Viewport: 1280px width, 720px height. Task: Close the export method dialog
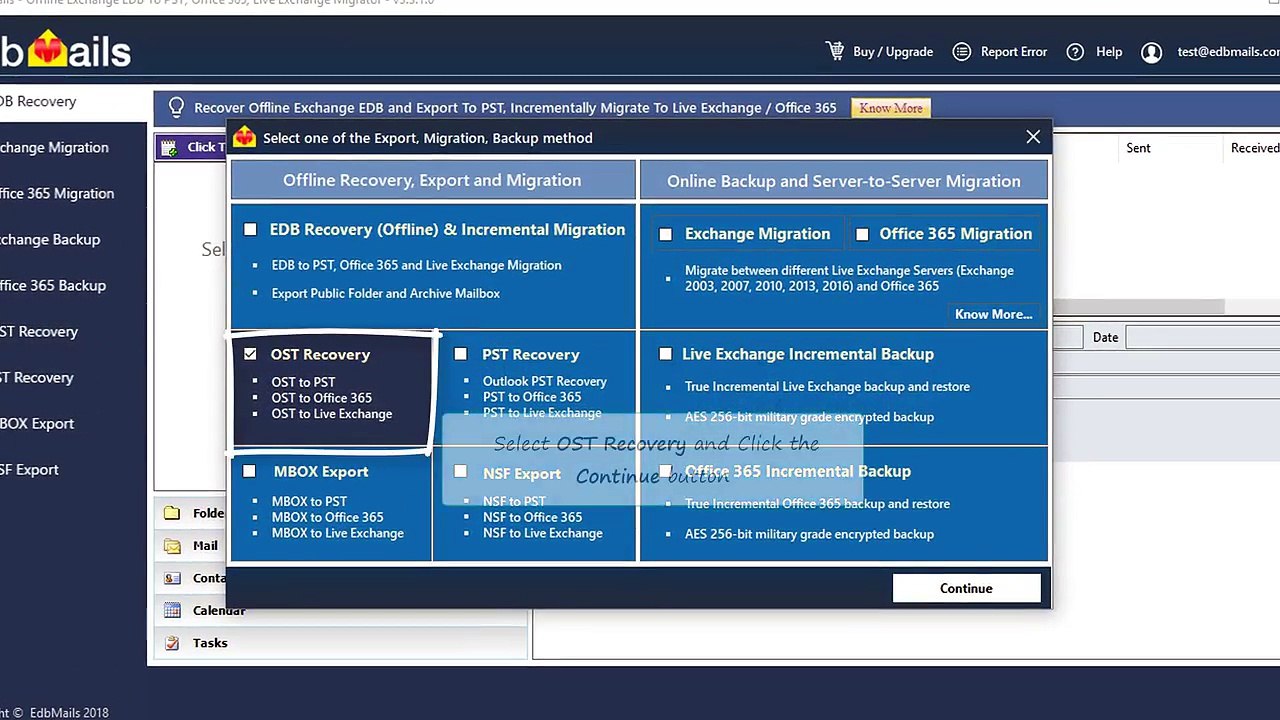point(1033,137)
